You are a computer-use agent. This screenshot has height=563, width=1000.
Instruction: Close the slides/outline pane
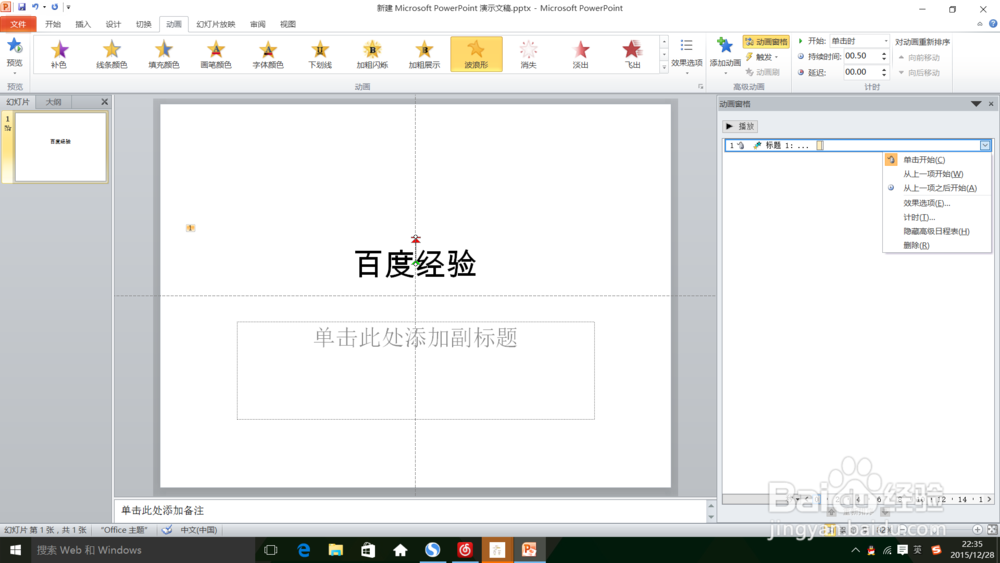pyautogui.click(x=105, y=102)
